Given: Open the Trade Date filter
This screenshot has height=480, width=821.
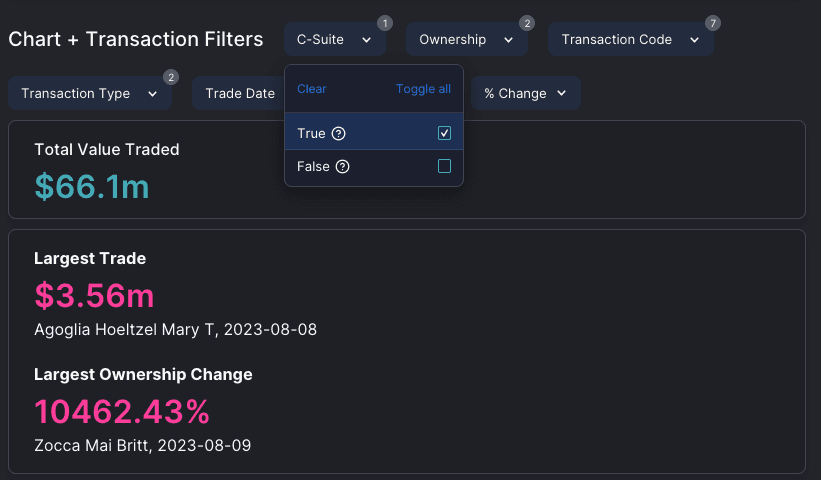Looking at the screenshot, I should [x=238, y=93].
